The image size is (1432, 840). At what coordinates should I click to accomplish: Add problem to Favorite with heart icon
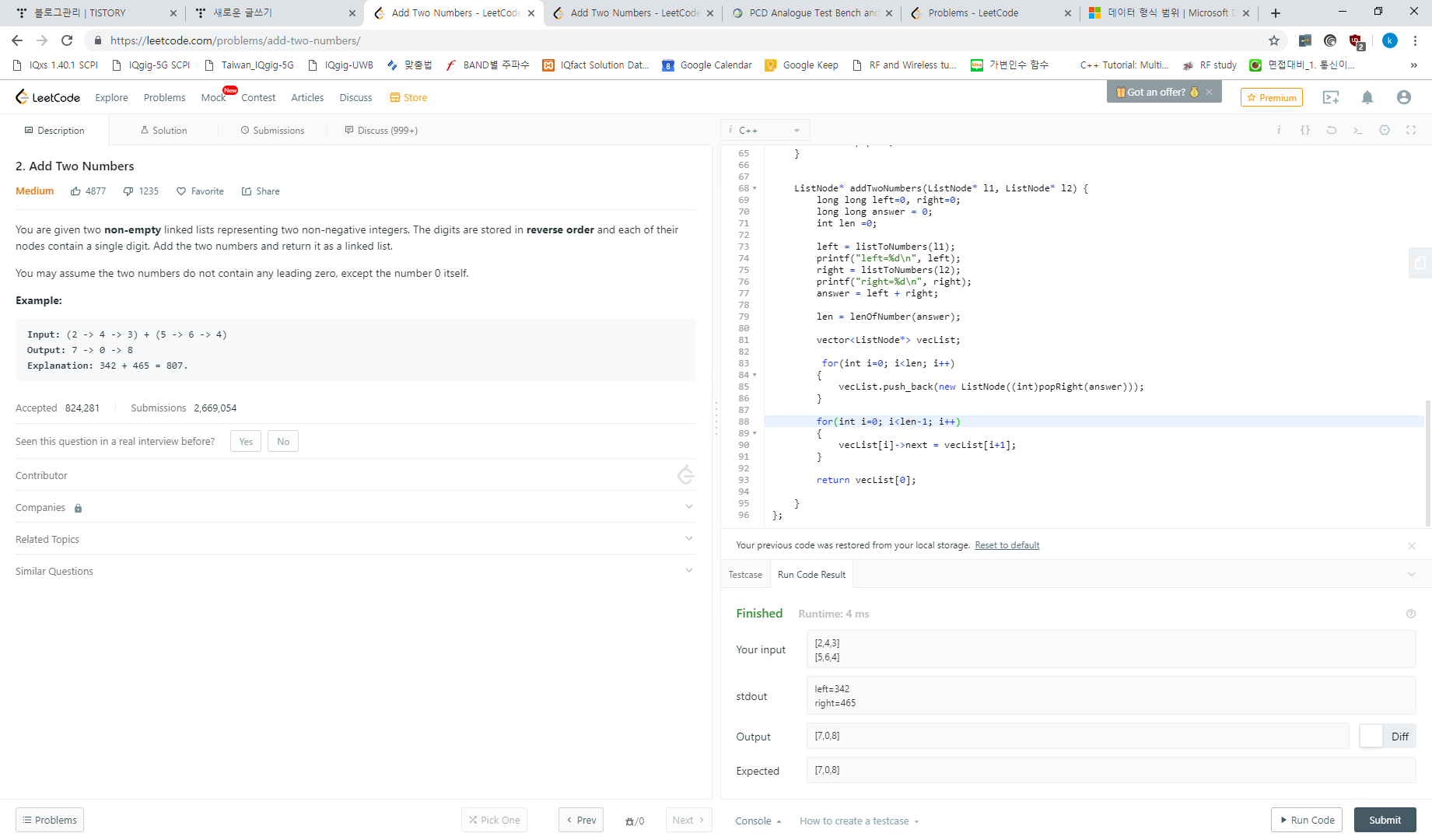click(181, 191)
